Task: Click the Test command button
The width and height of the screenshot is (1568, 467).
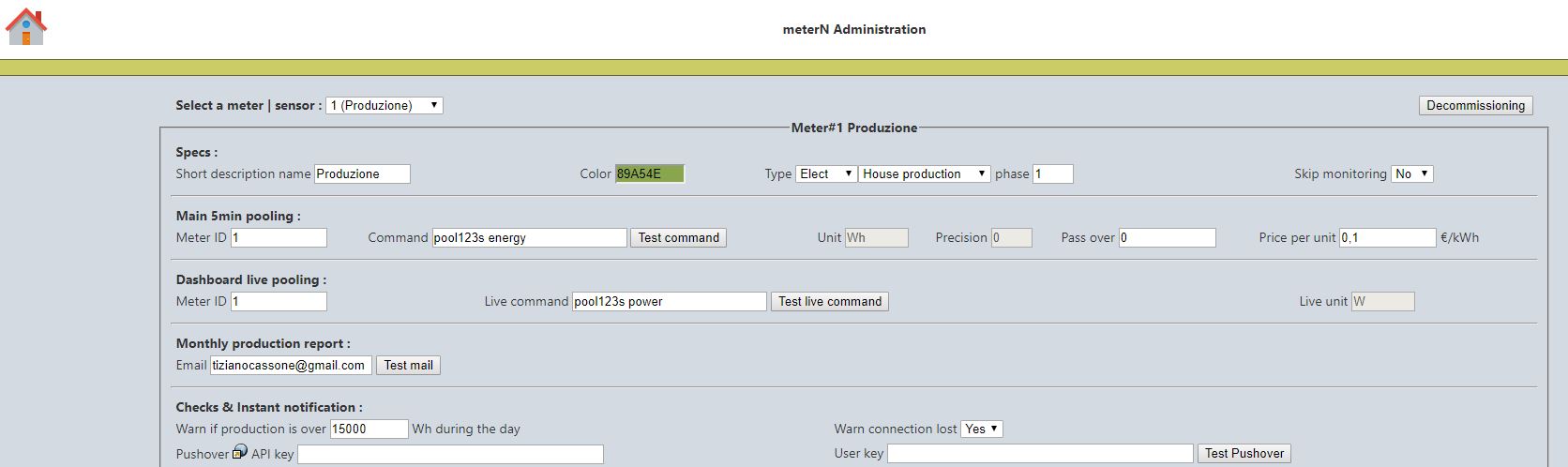Action: coord(678,237)
